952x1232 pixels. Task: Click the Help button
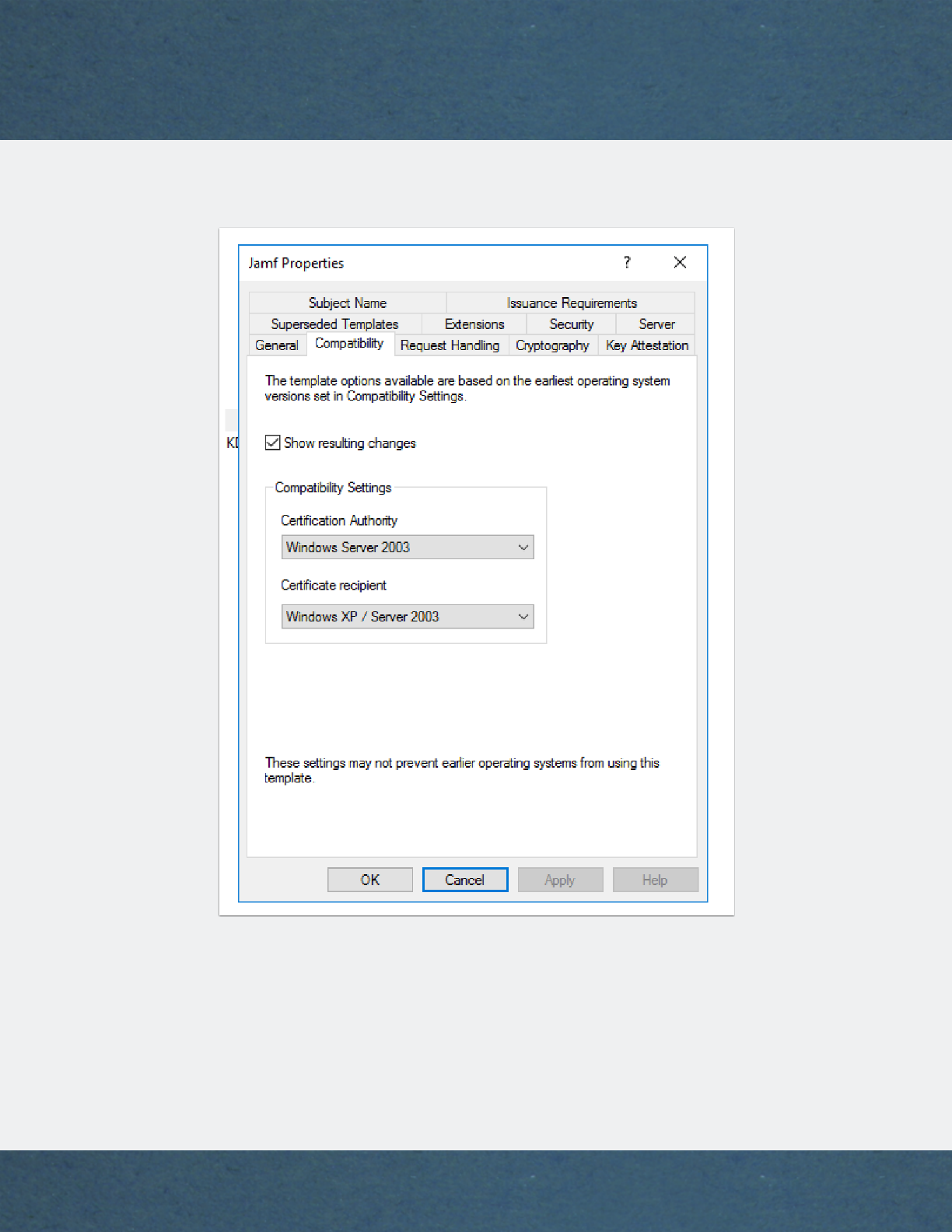pyautogui.click(x=655, y=880)
